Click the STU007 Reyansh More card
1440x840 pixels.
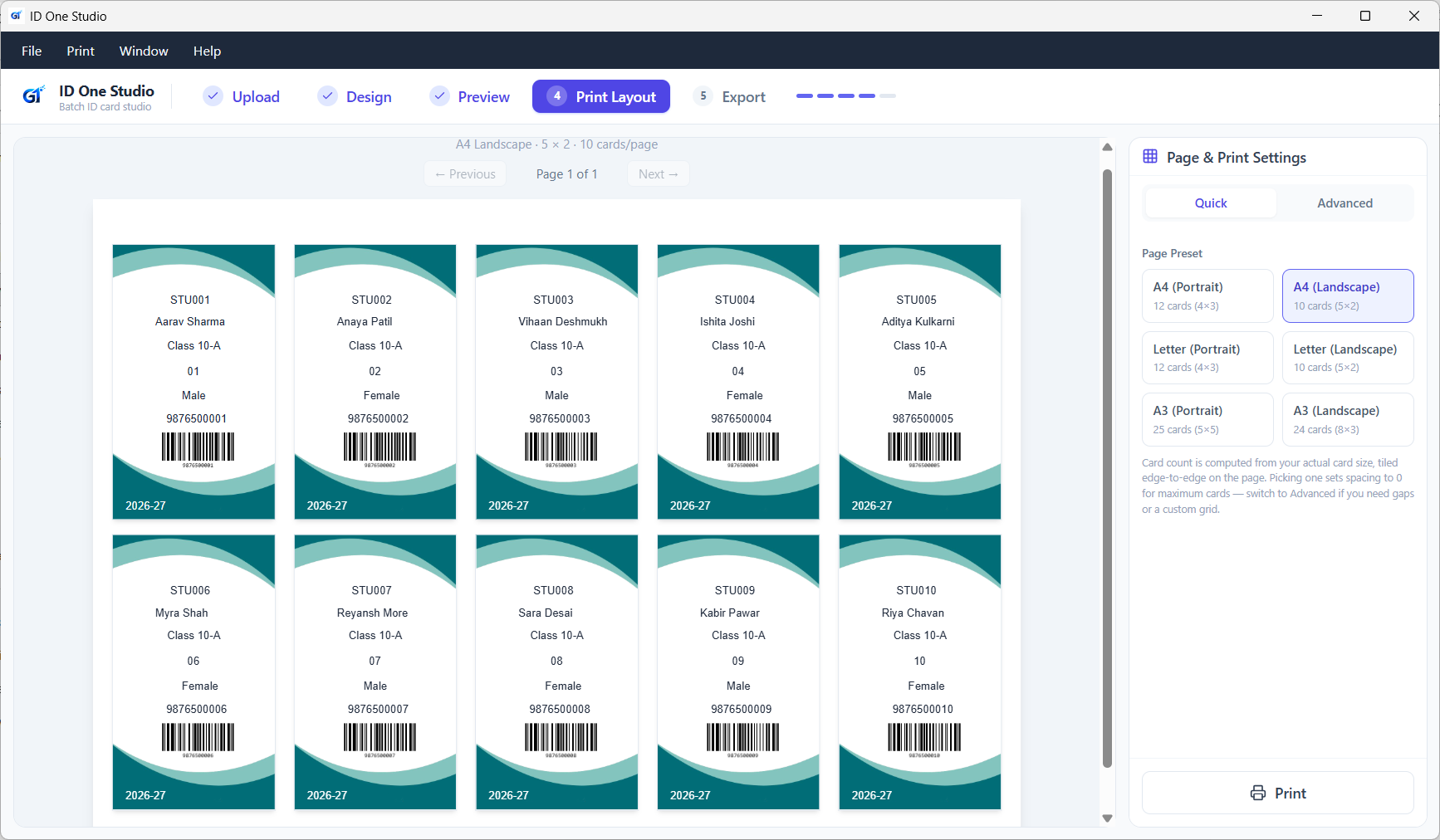click(x=375, y=672)
